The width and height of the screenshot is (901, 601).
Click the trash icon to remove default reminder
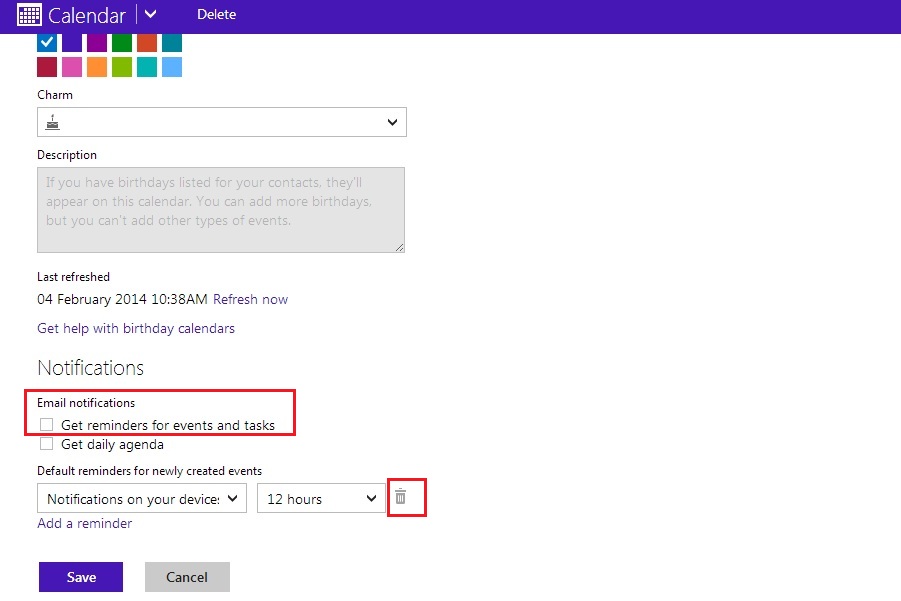(x=406, y=497)
